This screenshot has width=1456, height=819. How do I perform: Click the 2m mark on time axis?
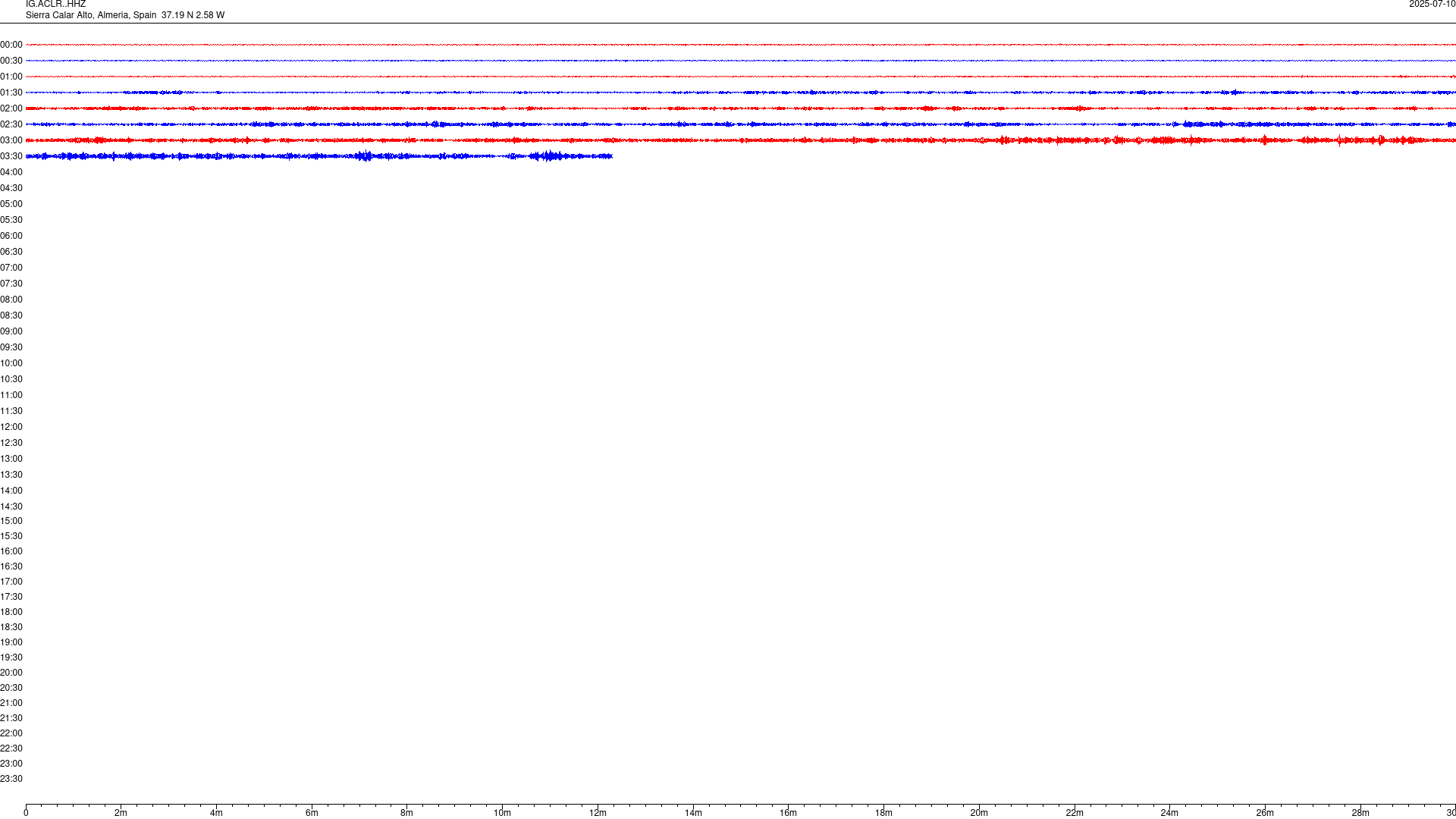pos(121,813)
